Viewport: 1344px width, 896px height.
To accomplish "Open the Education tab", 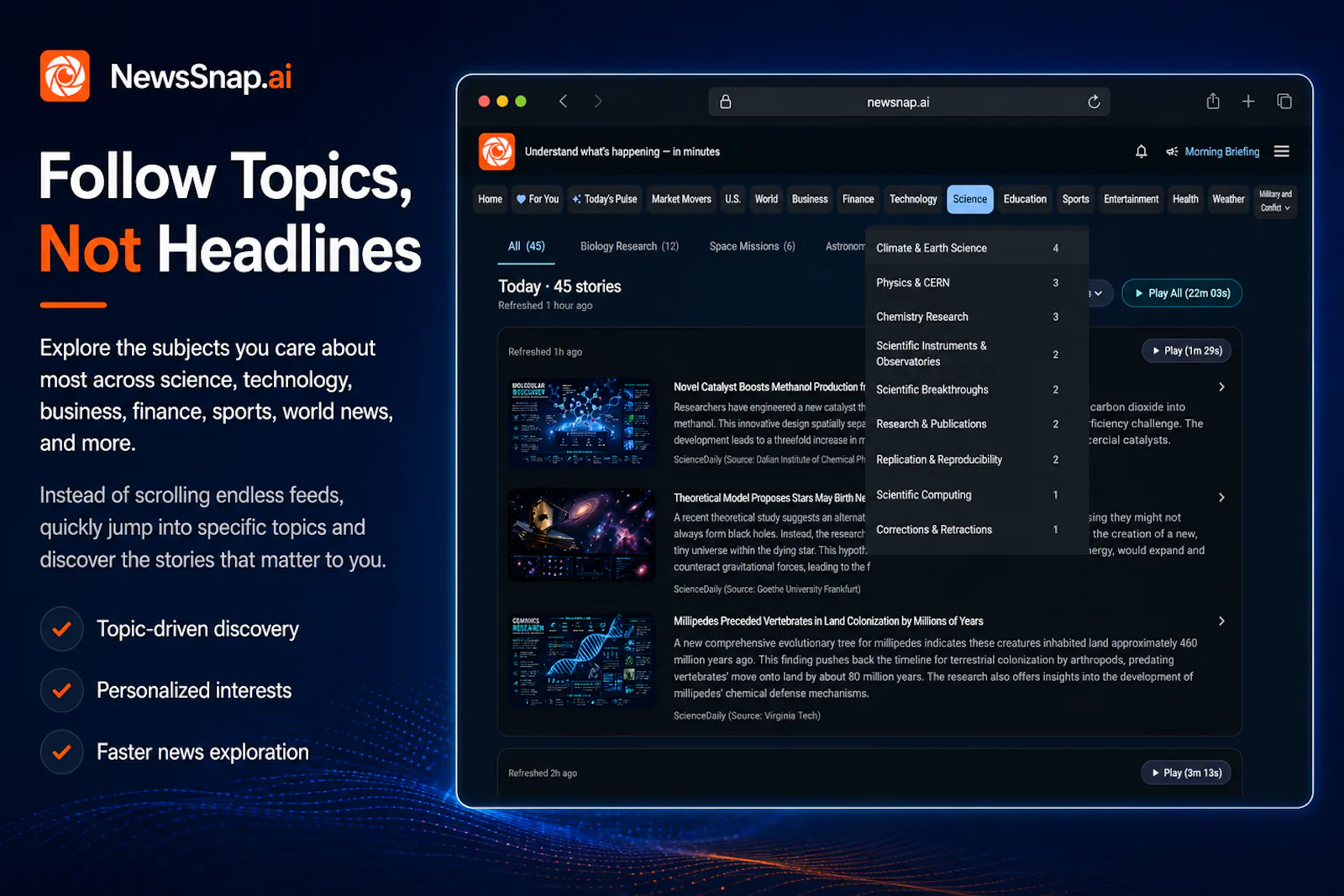I will point(1025,199).
